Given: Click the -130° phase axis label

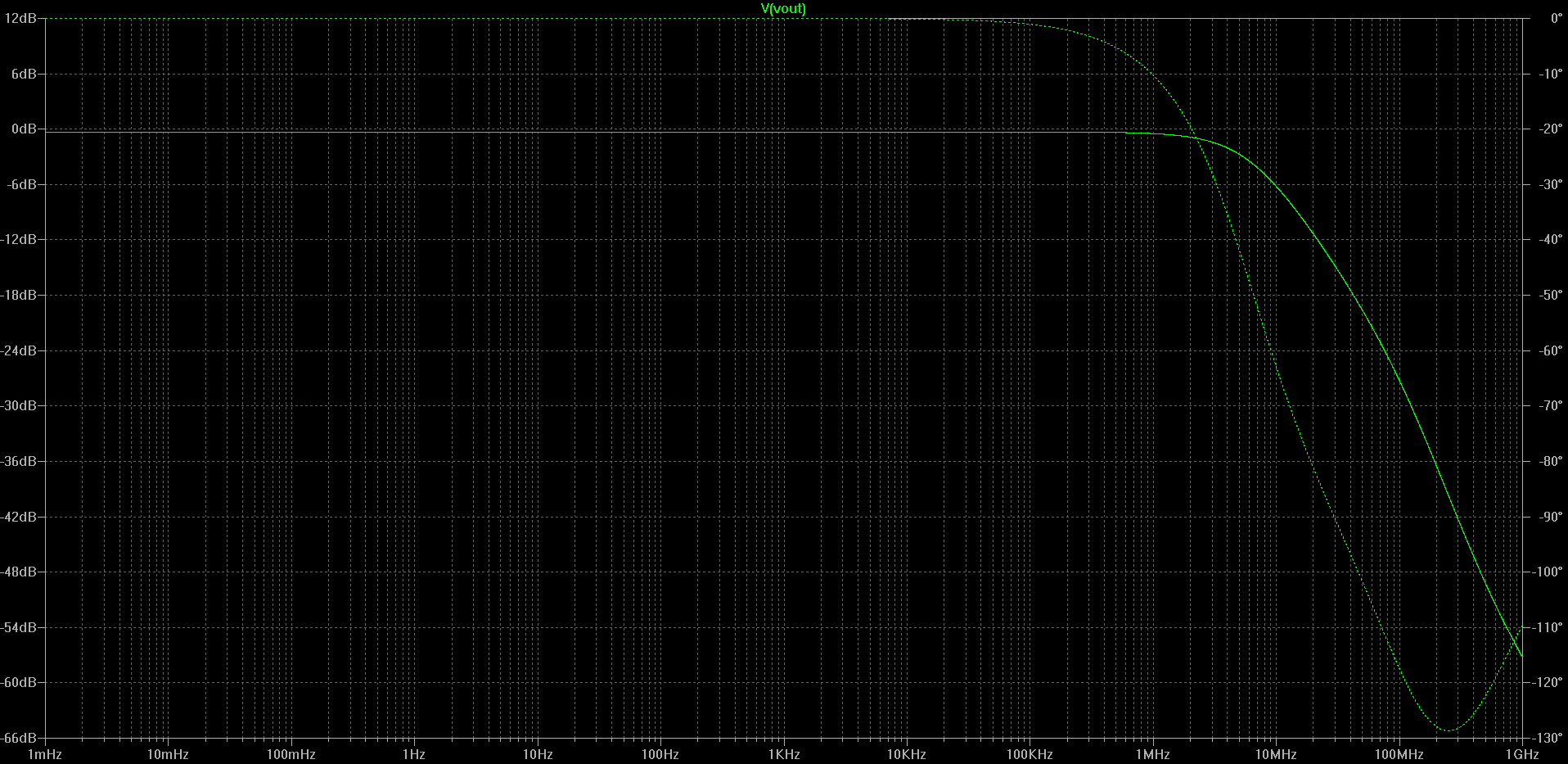Looking at the screenshot, I should (1548, 738).
